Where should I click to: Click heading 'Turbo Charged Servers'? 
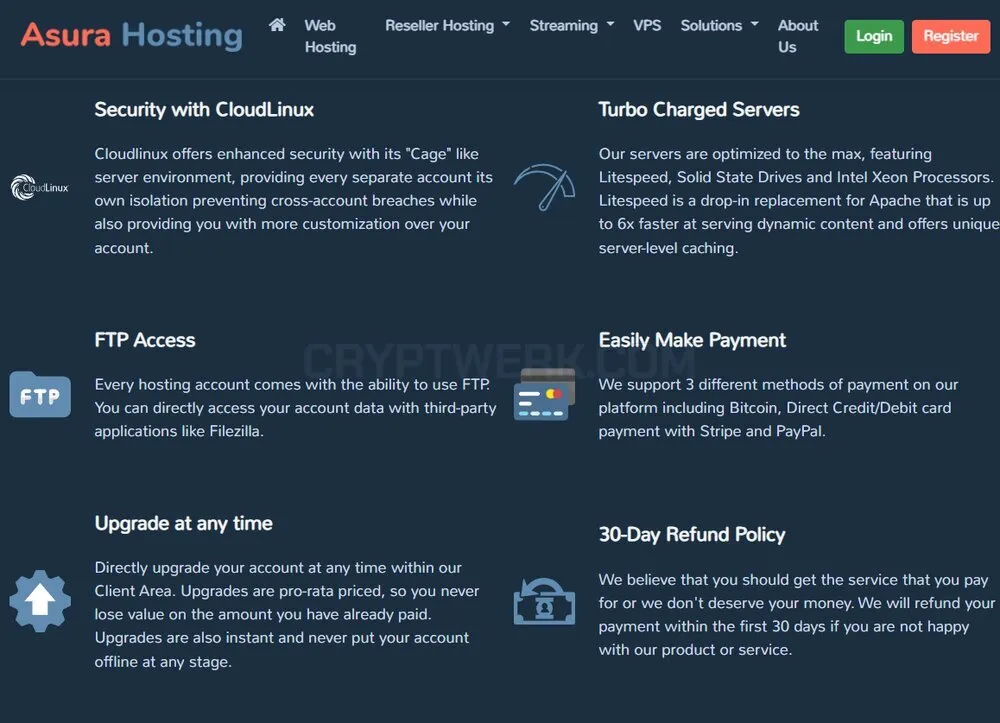point(698,110)
